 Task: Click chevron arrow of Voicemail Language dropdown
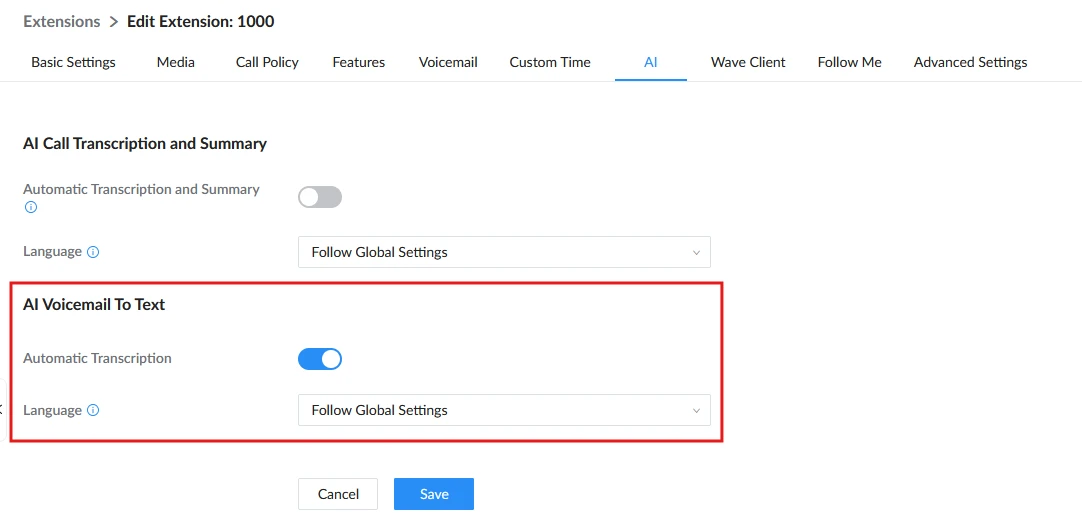tap(696, 411)
